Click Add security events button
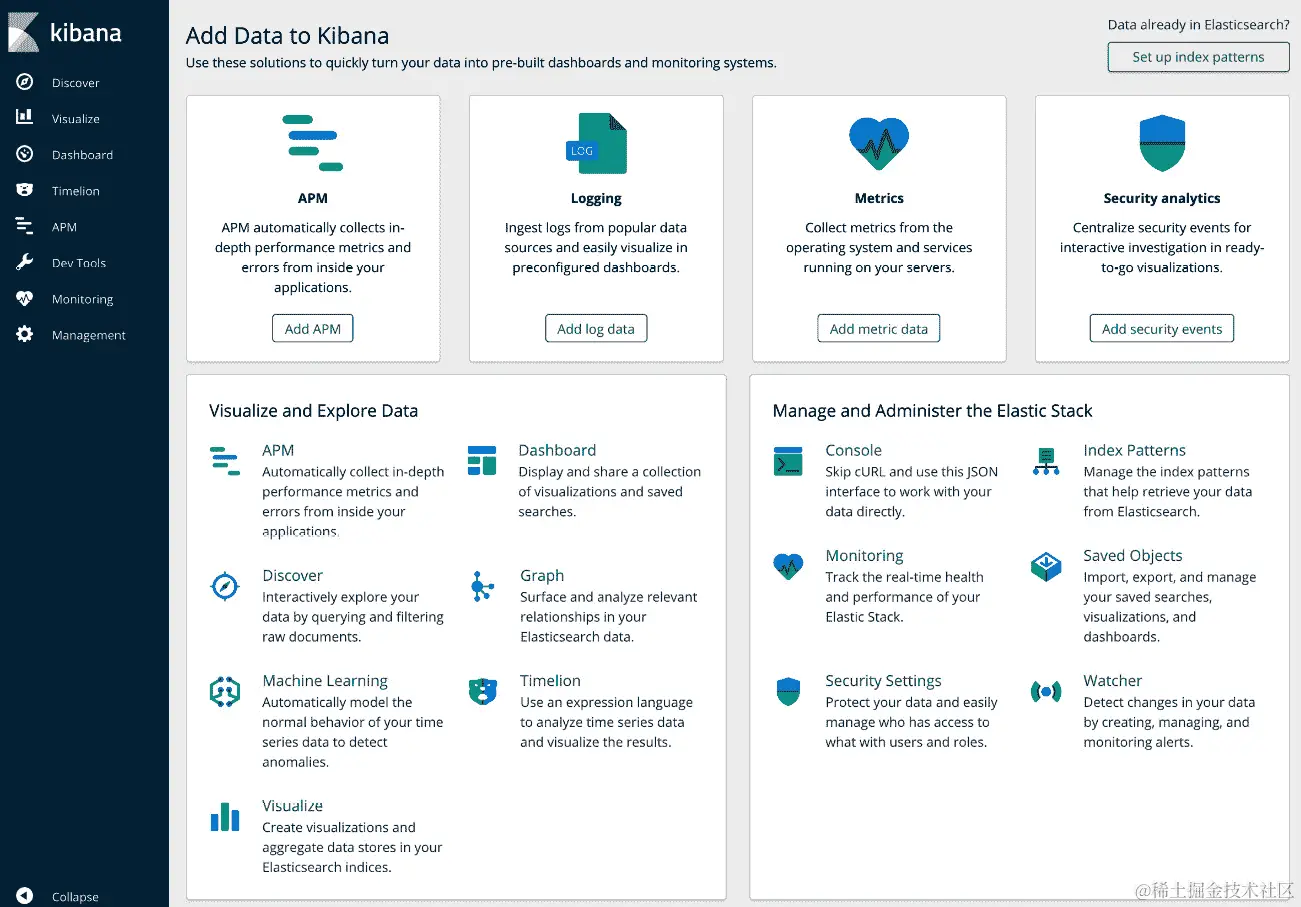Viewport: 1301px width, 907px height. (x=1162, y=328)
